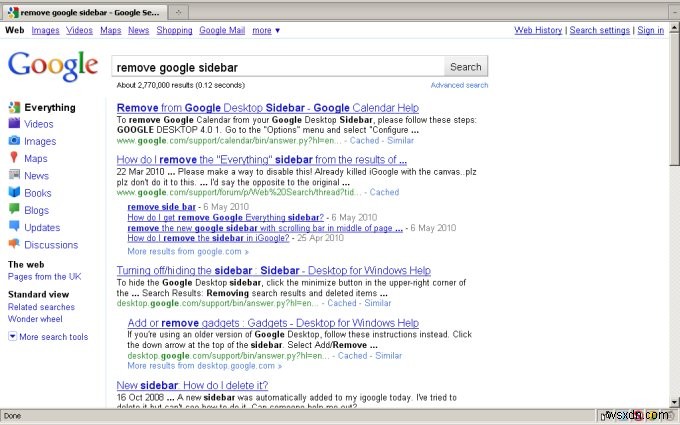This screenshot has height=425, width=680.
Task: Click the Everything sidebar icon
Action: coord(14,107)
